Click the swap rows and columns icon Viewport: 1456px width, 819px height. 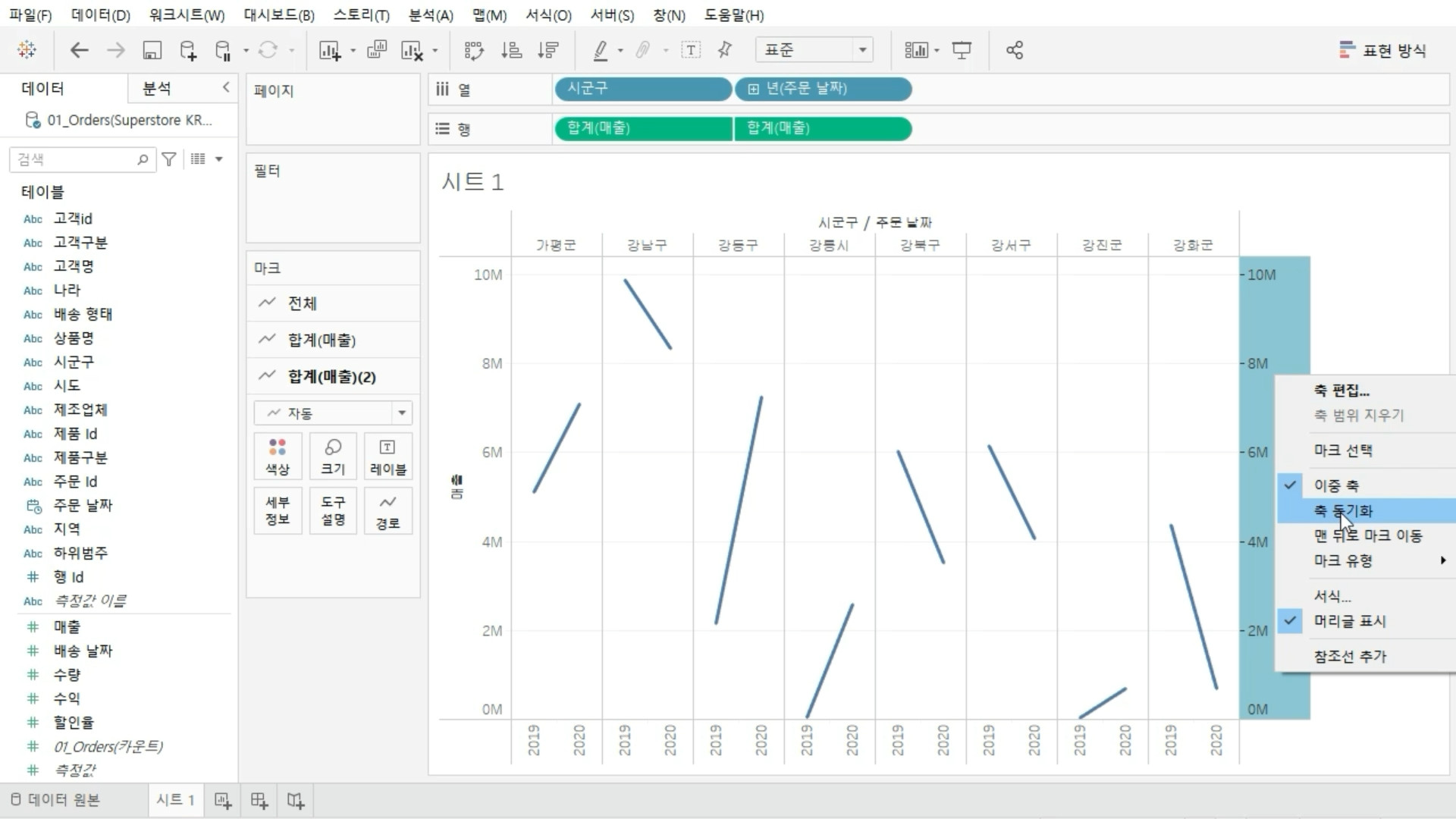(474, 50)
